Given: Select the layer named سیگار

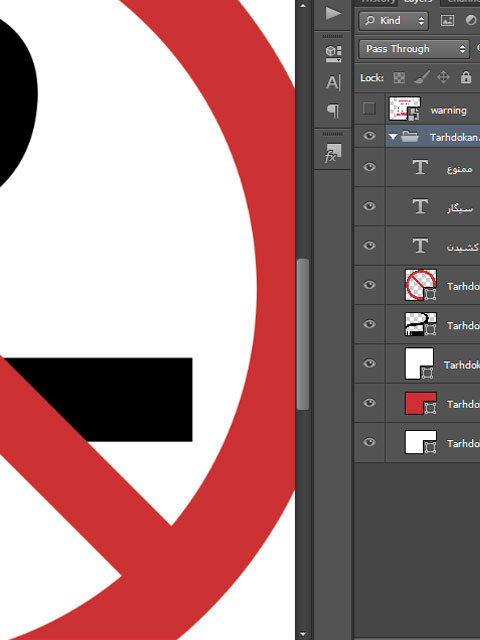Looking at the screenshot, I should coord(460,208).
